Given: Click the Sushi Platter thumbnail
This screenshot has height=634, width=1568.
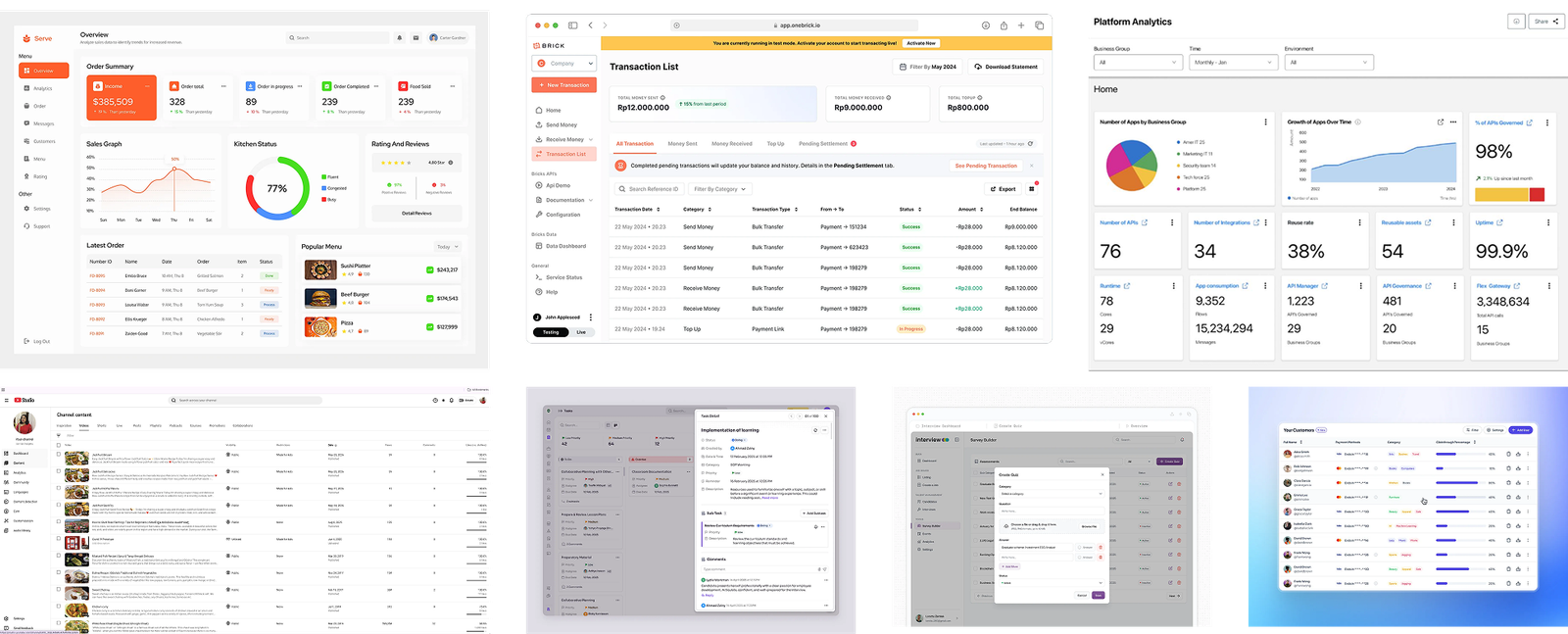Looking at the screenshot, I should (x=319, y=270).
